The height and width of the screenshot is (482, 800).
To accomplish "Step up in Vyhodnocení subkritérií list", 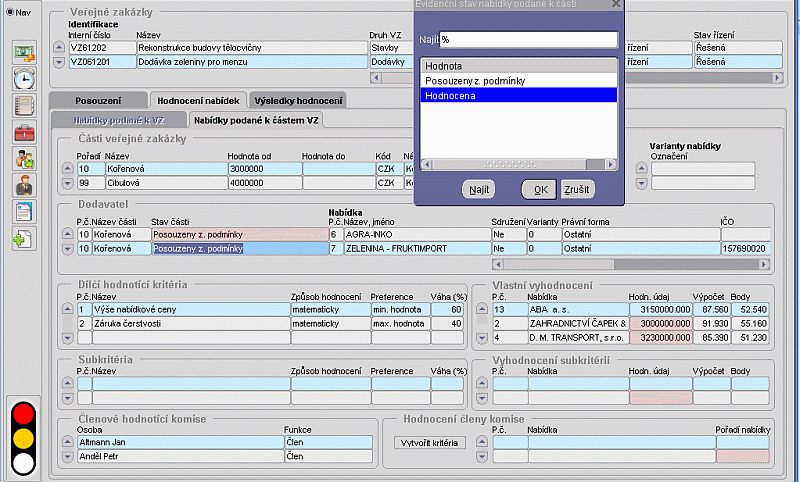I will (482, 383).
